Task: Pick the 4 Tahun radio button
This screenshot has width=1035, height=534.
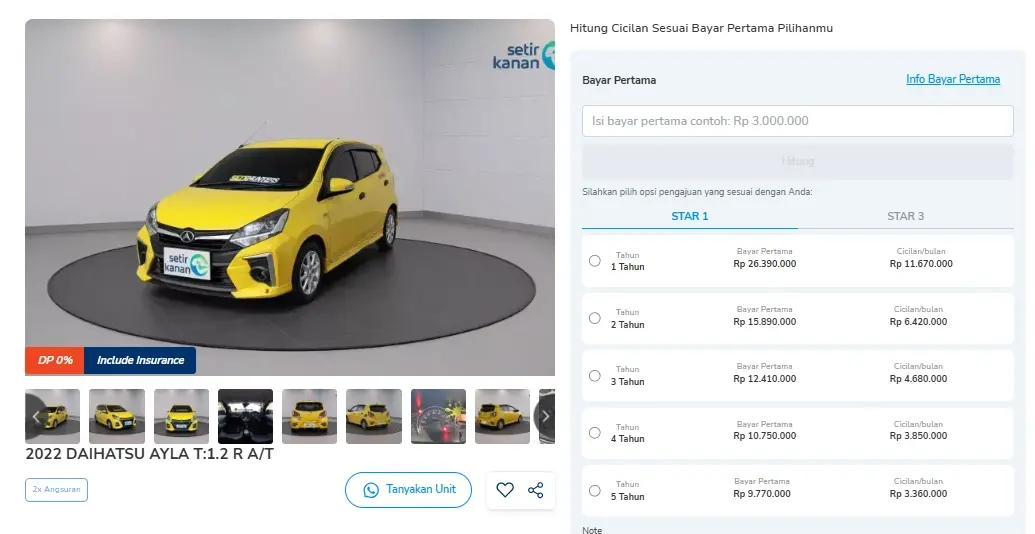Action: point(595,433)
